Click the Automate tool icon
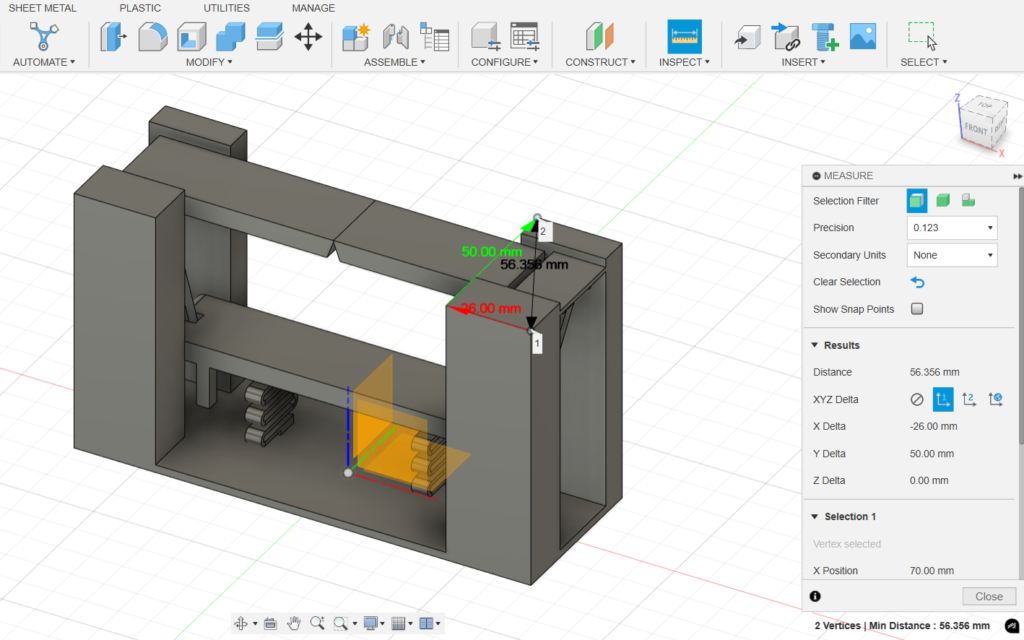 [44, 36]
